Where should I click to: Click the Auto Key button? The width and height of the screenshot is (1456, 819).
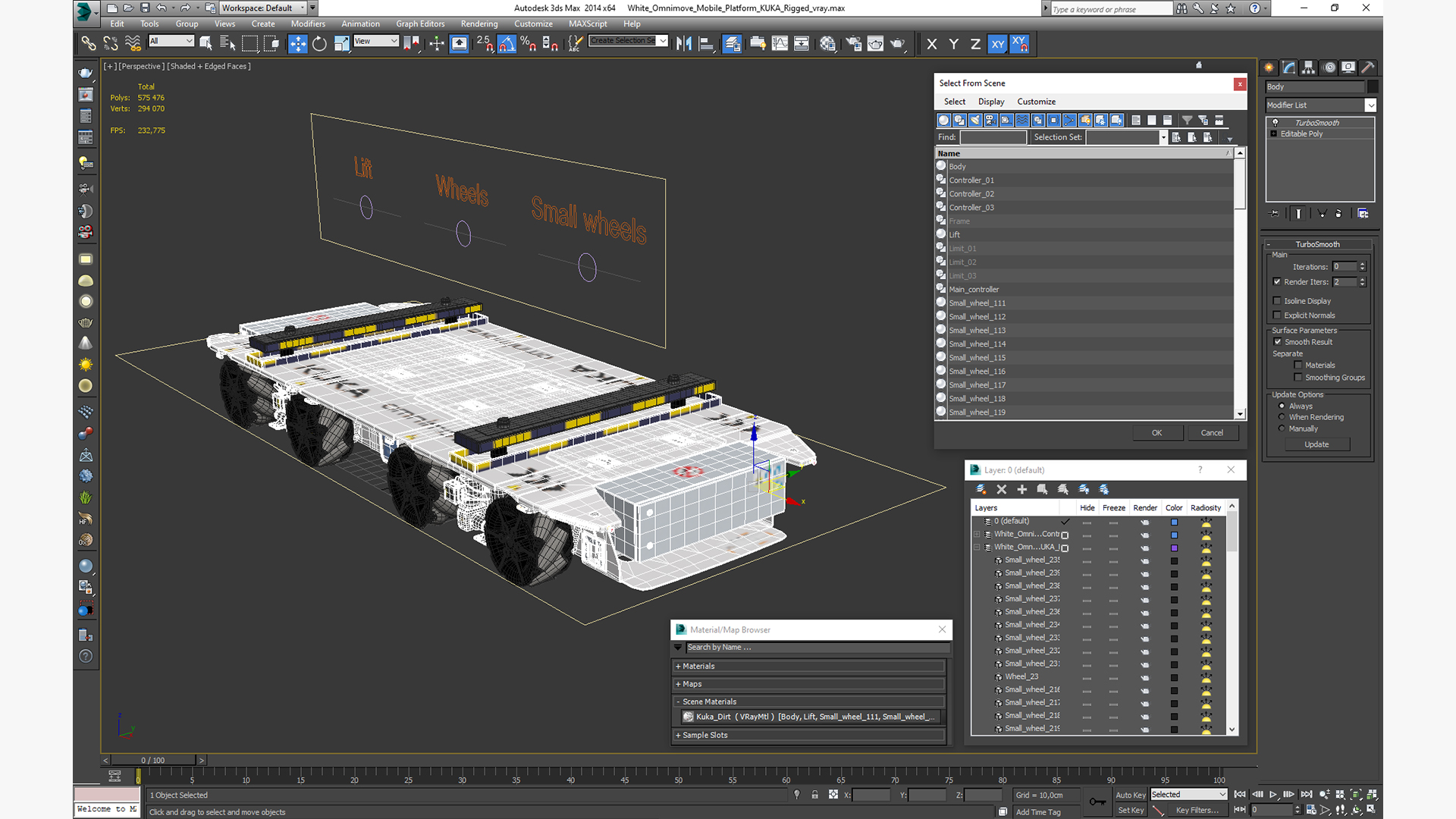point(1130,795)
